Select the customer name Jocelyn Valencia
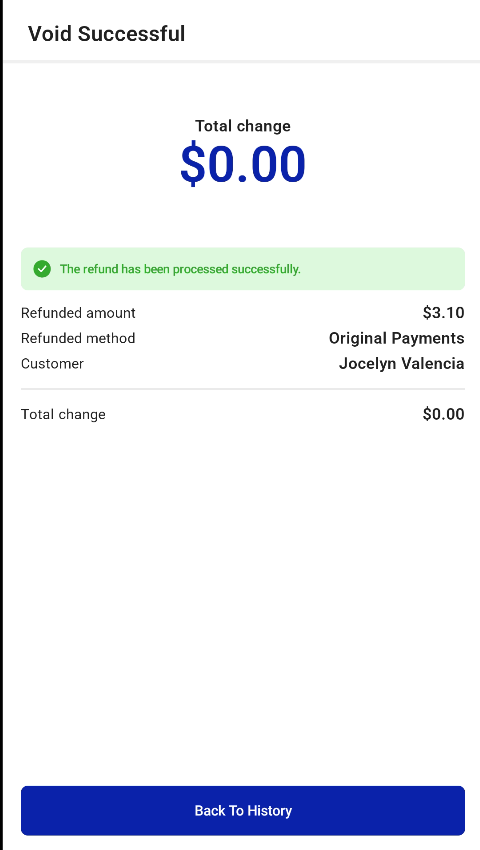Image resolution: width=480 pixels, height=850 pixels. [x=402, y=363]
